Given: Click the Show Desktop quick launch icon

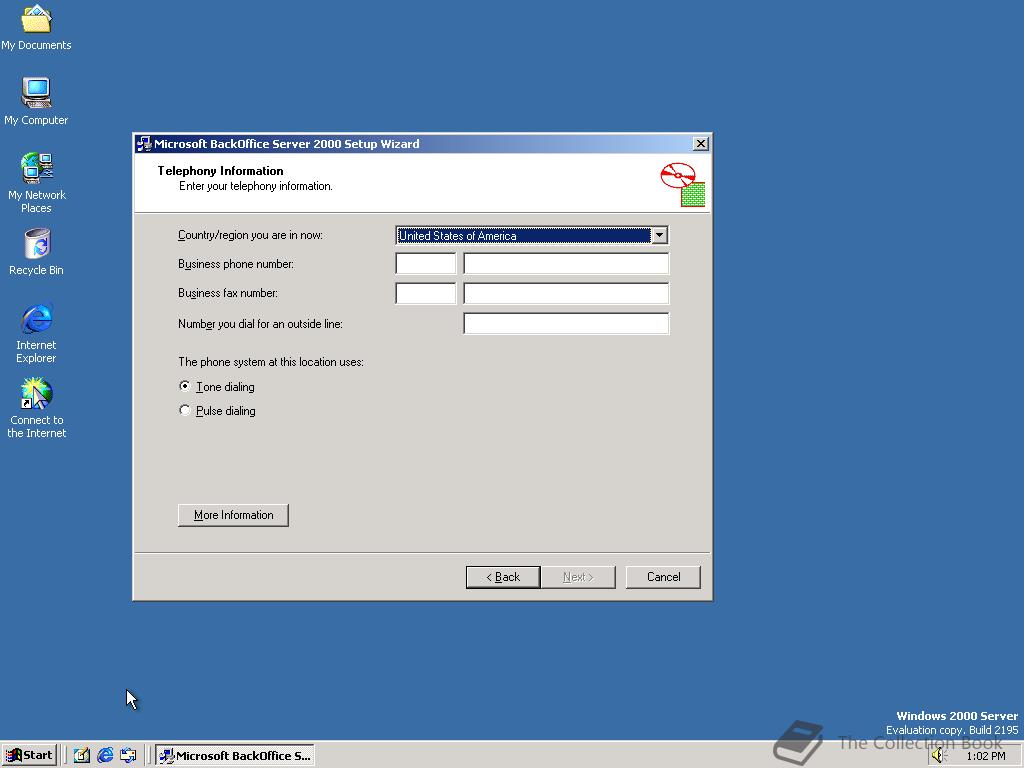Looking at the screenshot, I should 82,755.
